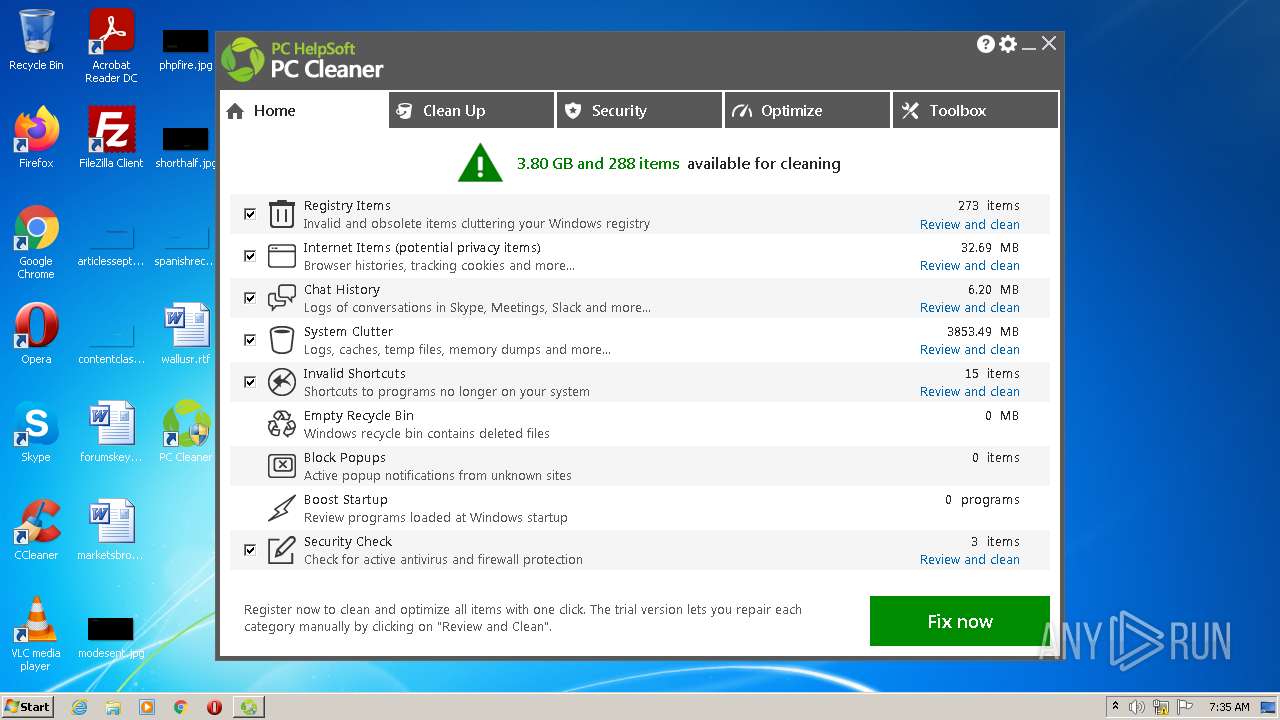Open CCleaner desktop shortcut
Screen dimensions: 1280x720
[x=36, y=530]
